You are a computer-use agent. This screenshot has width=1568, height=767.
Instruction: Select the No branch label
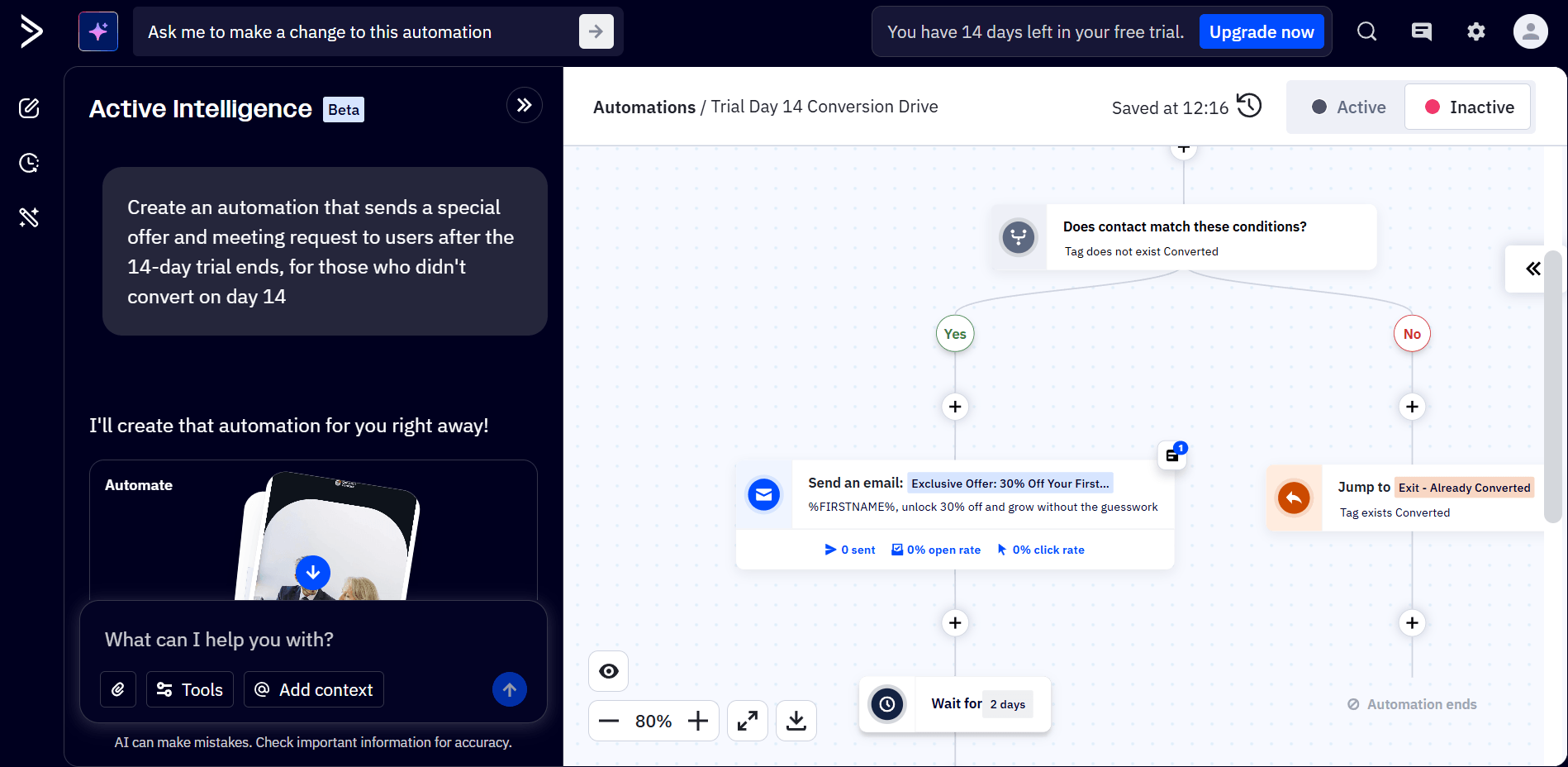[x=1413, y=334]
